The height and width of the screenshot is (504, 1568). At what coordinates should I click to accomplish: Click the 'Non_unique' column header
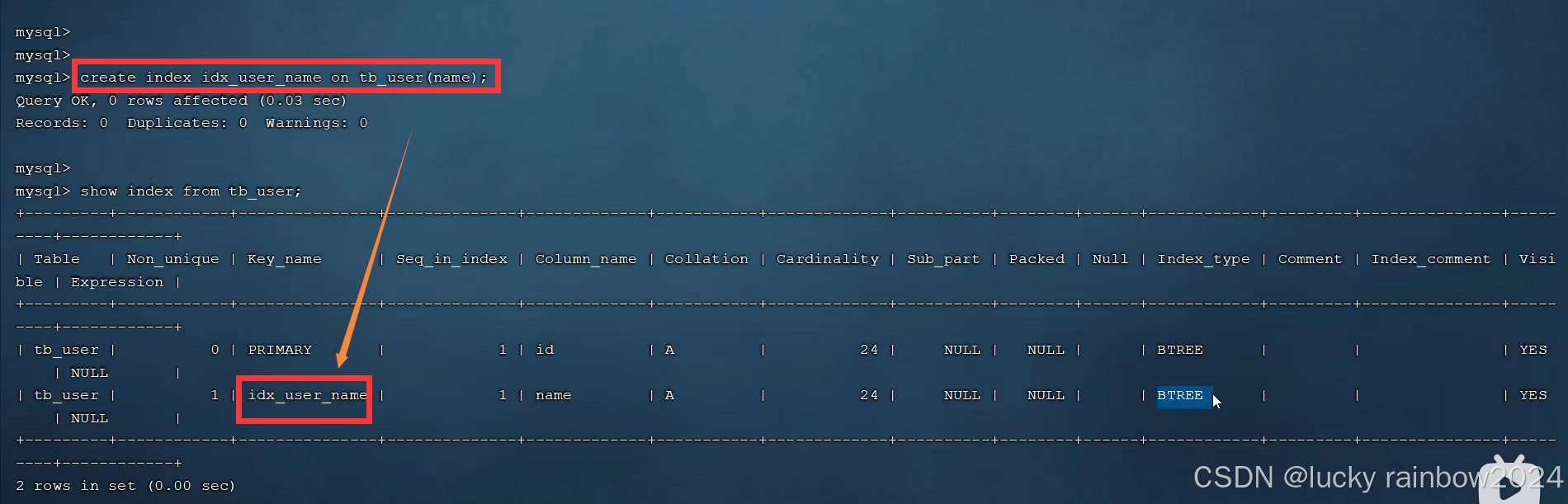coord(173,259)
